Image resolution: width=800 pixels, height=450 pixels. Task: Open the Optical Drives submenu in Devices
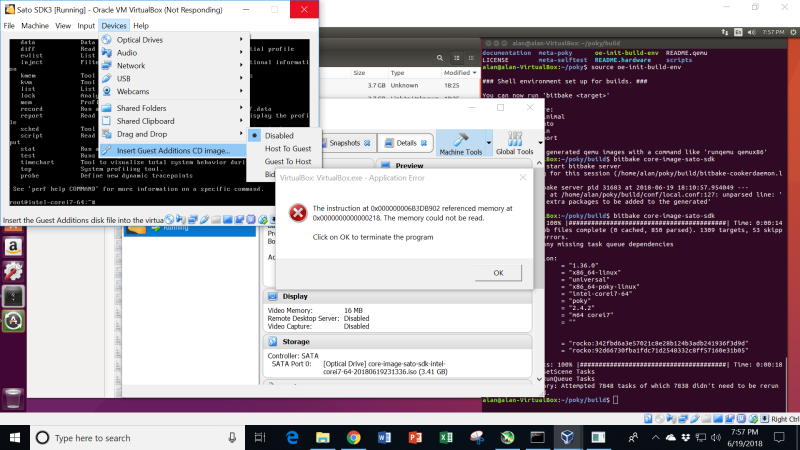173,40
